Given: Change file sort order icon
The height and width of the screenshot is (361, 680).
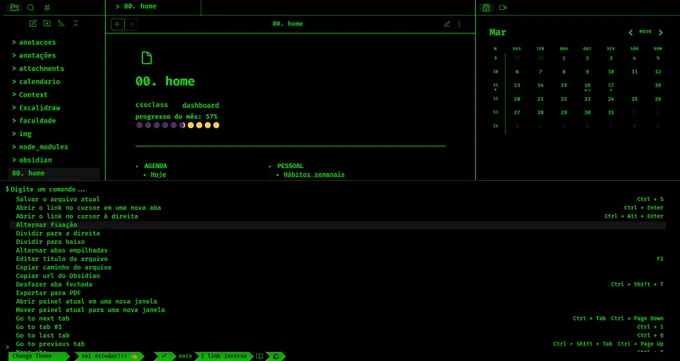Looking at the screenshot, I should click(x=61, y=23).
